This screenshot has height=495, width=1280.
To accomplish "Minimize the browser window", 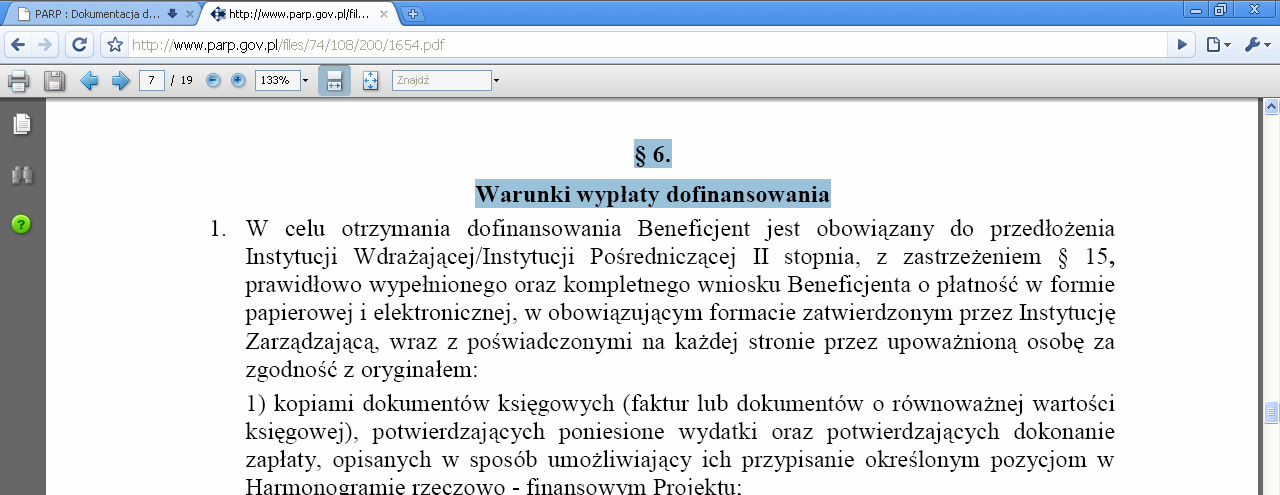I will coord(1196,9).
